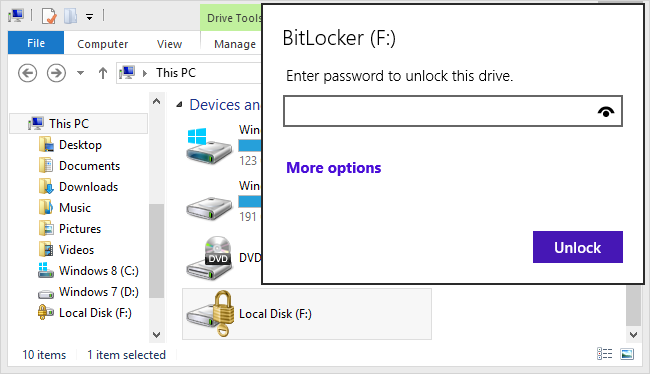
Task: Focus the BitLocker password input field
Action: pos(453,111)
